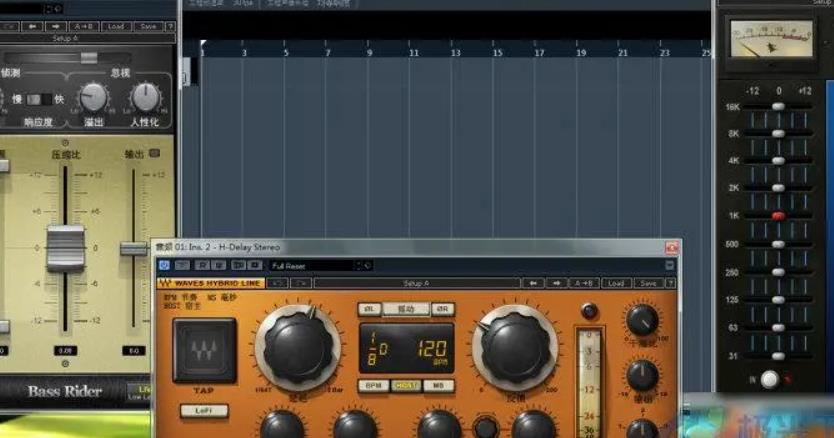Click the output knob below dry/wet
The image size is (834, 438).
pyautogui.click(x=642, y=376)
